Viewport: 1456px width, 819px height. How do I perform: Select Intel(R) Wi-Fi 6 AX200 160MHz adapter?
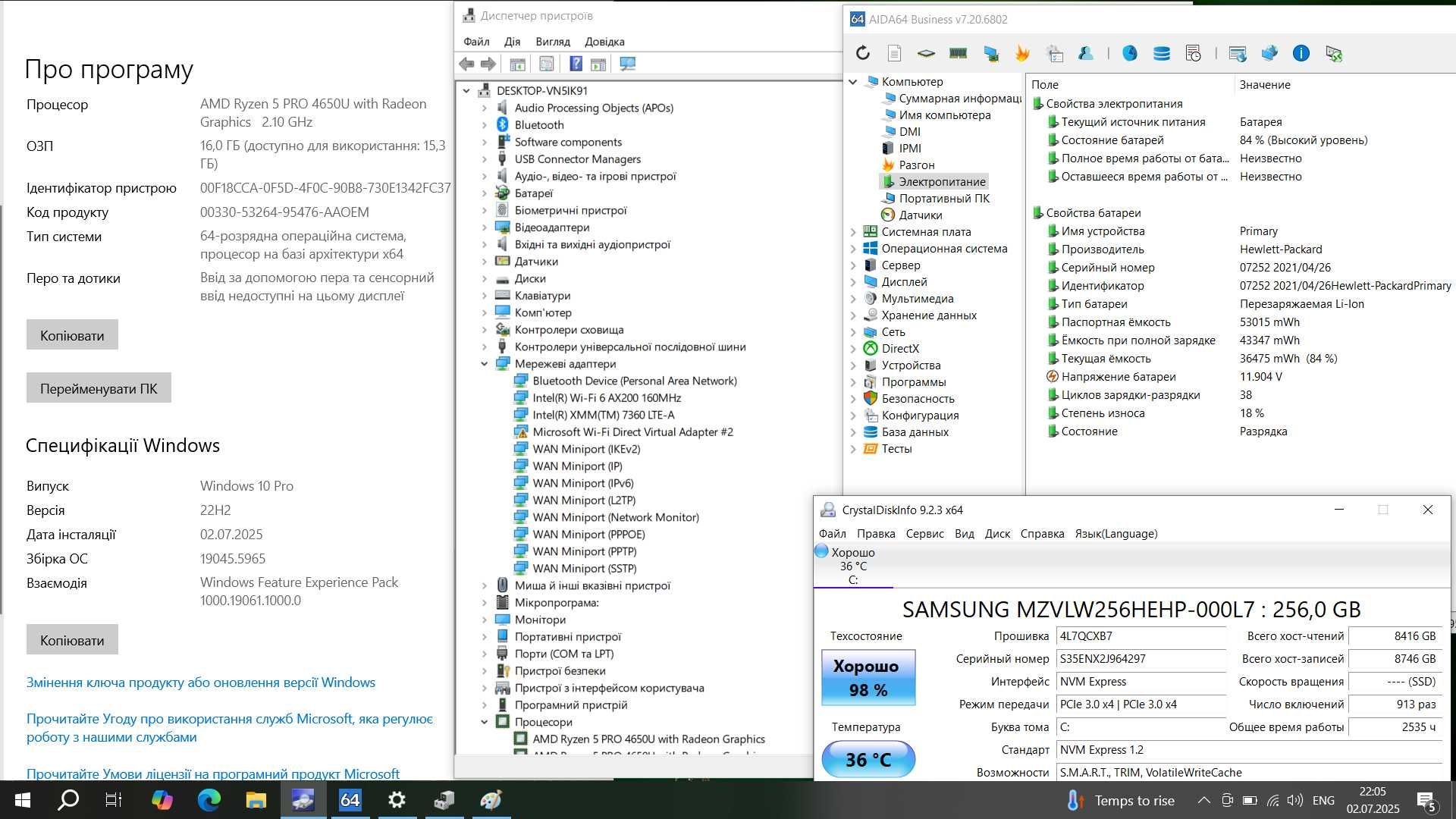point(606,398)
